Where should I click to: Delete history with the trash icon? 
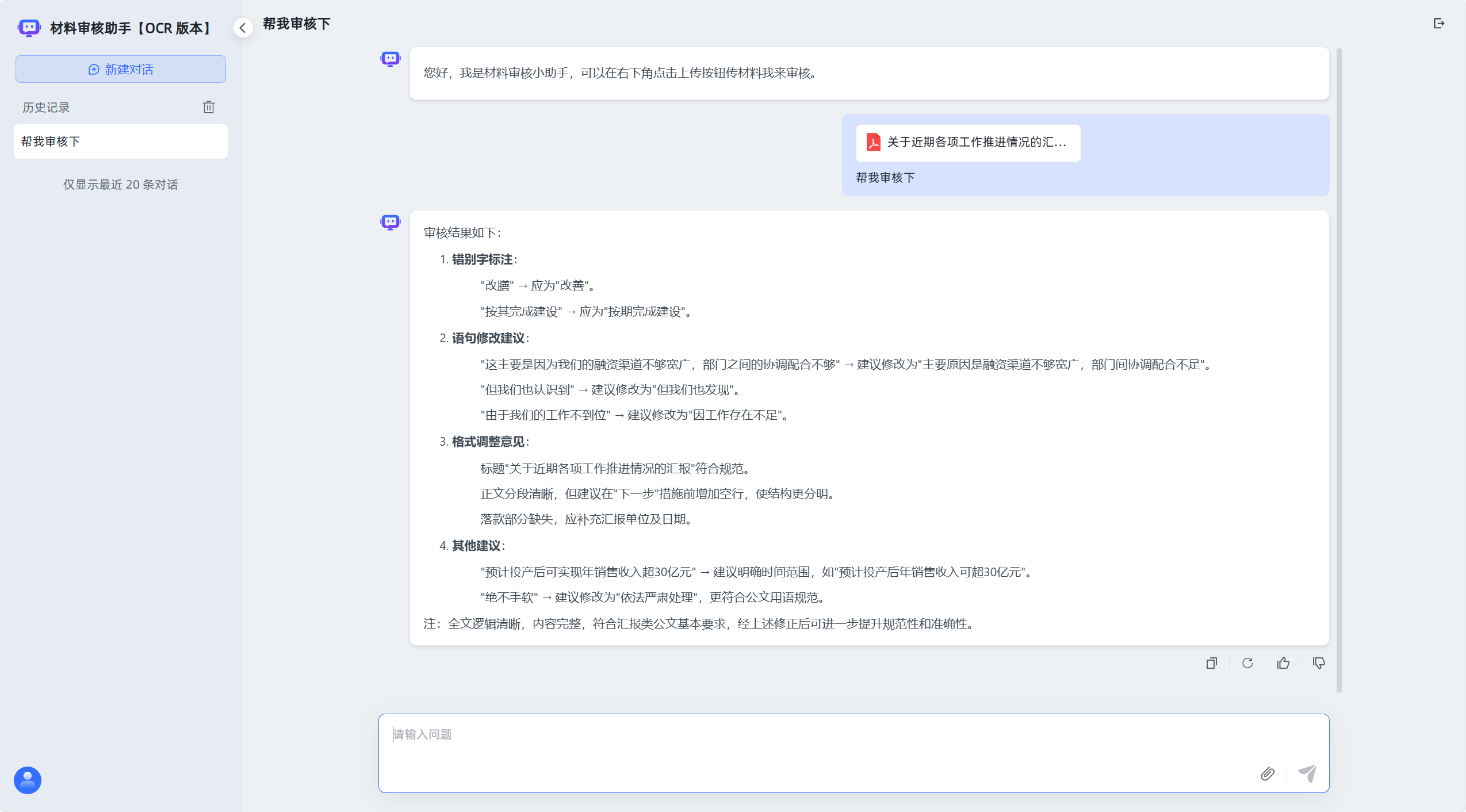pos(209,107)
